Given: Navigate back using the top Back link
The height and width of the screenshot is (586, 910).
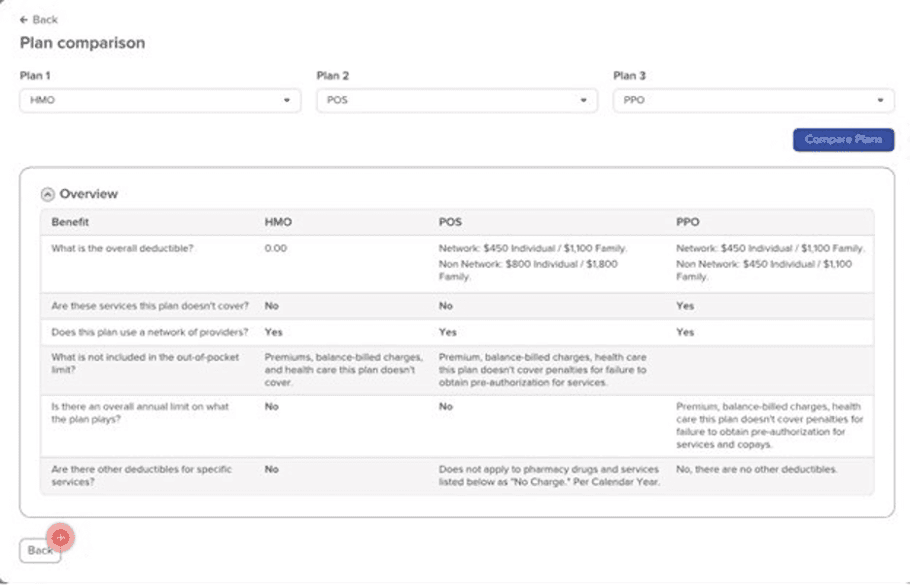Looking at the screenshot, I should (38, 18).
